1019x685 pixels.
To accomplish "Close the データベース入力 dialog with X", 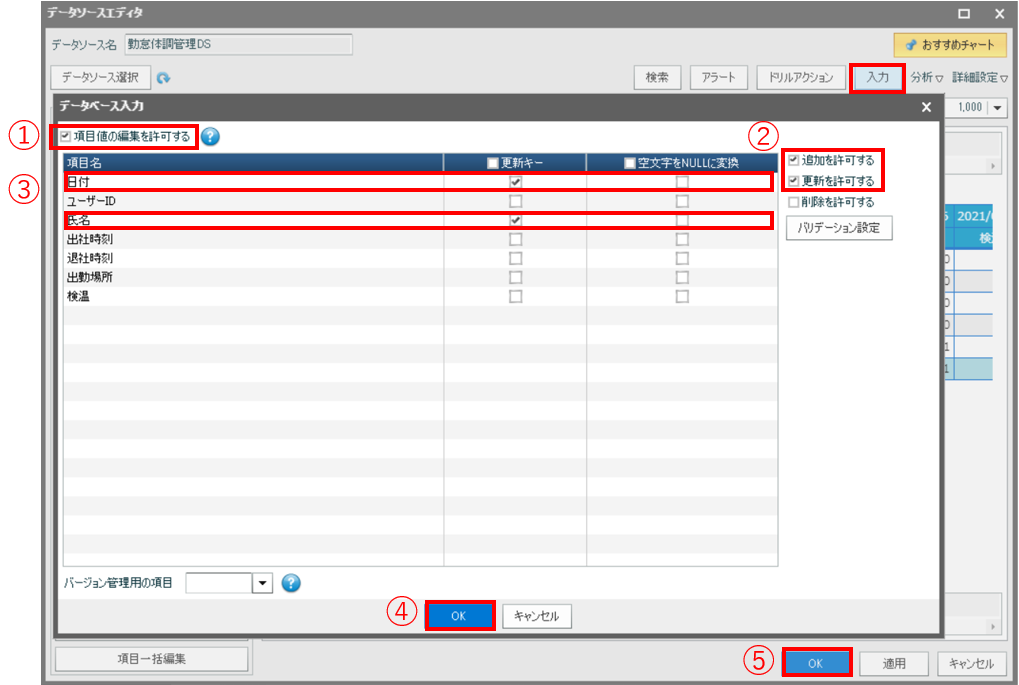I will [926, 107].
